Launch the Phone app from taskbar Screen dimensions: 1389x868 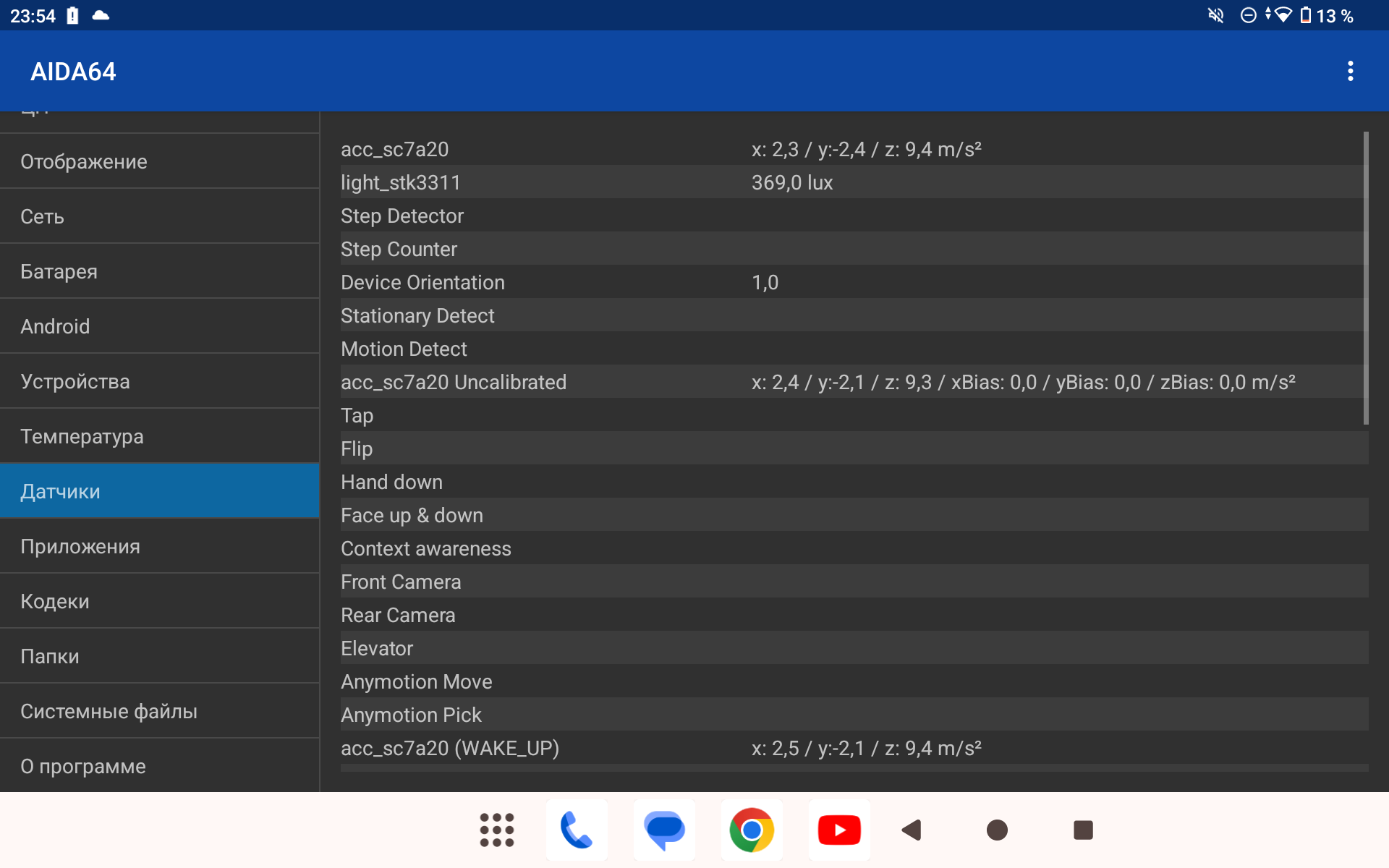[x=577, y=830]
